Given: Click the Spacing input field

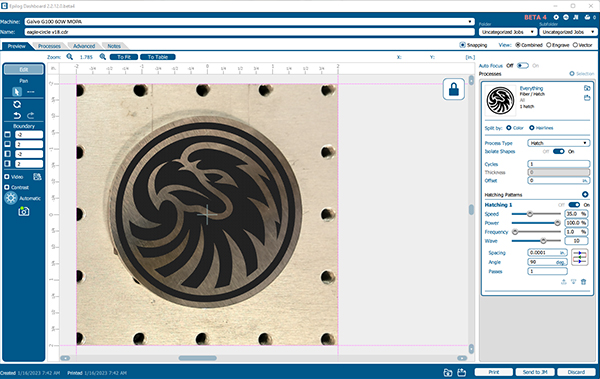Looking at the screenshot, I should pyautogui.click(x=547, y=253).
